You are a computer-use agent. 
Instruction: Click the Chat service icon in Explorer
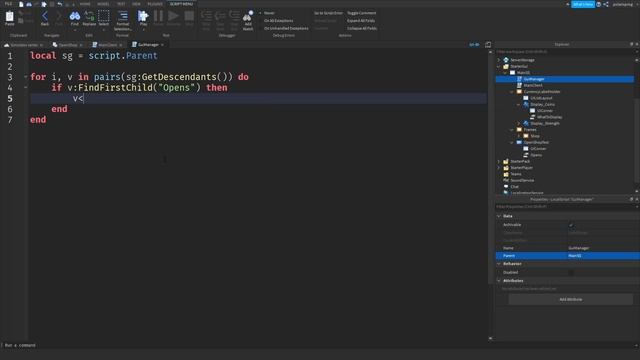click(x=506, y=187)
